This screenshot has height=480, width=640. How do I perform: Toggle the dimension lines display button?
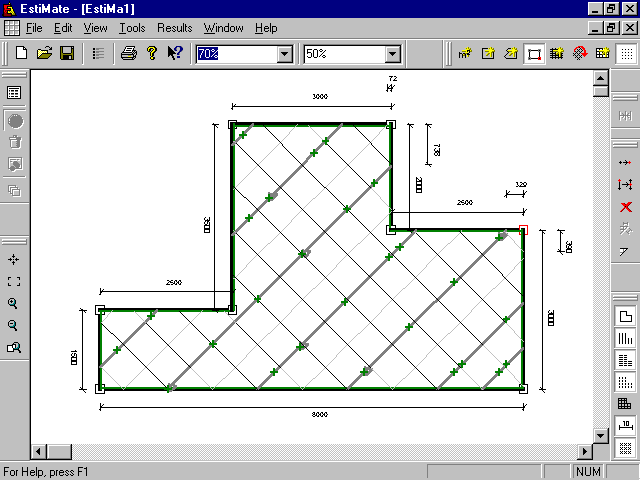[625, 426]
